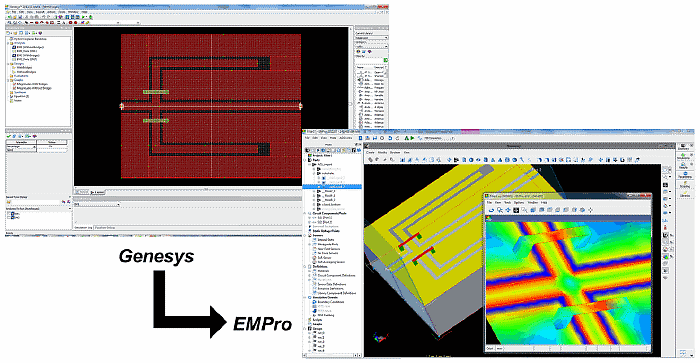Screen dimensions: 700x363
Task: Open the Modify menu in the EMPro geometry window
Action: coord(382,152)
